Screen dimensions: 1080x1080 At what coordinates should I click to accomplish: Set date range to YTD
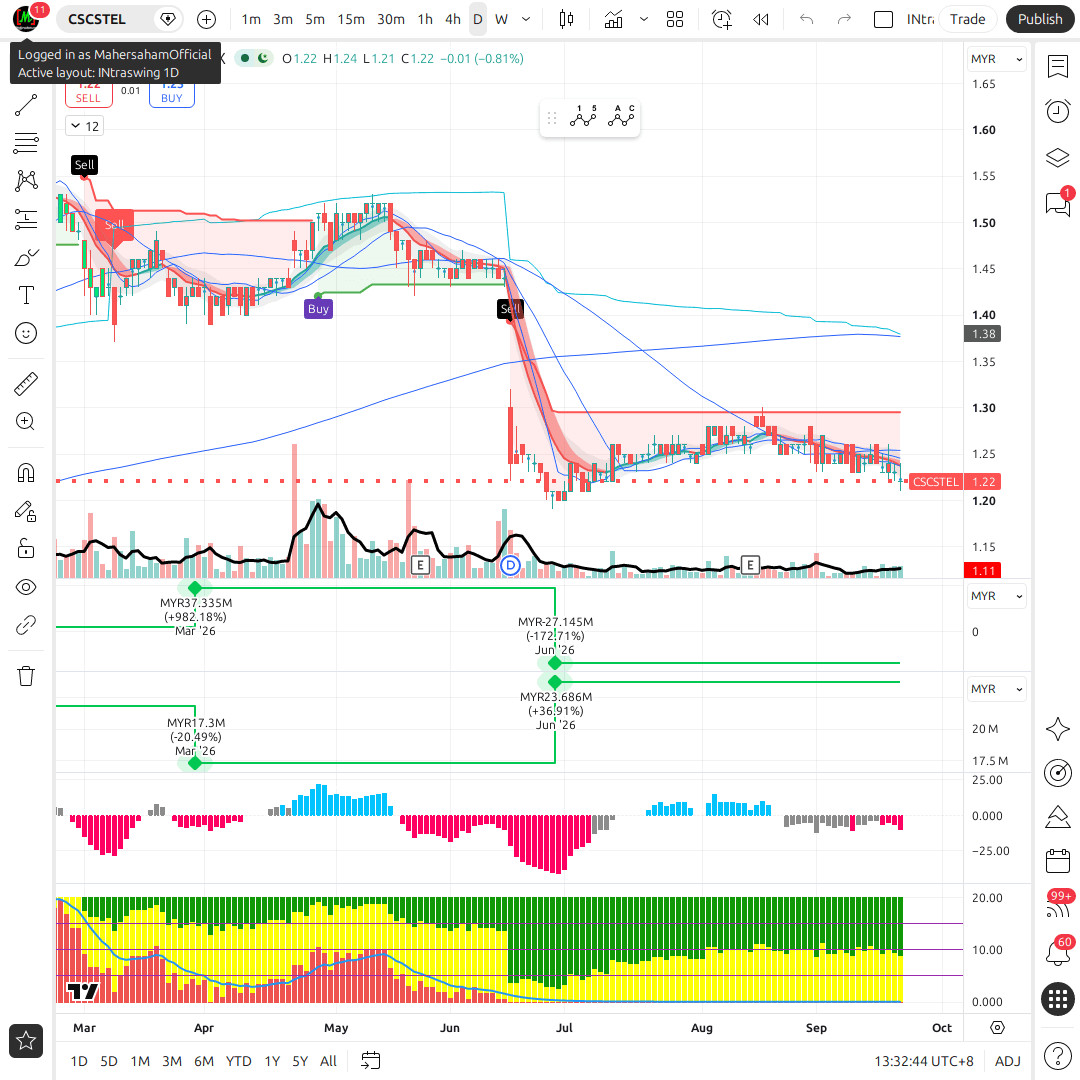(238, 1061)
